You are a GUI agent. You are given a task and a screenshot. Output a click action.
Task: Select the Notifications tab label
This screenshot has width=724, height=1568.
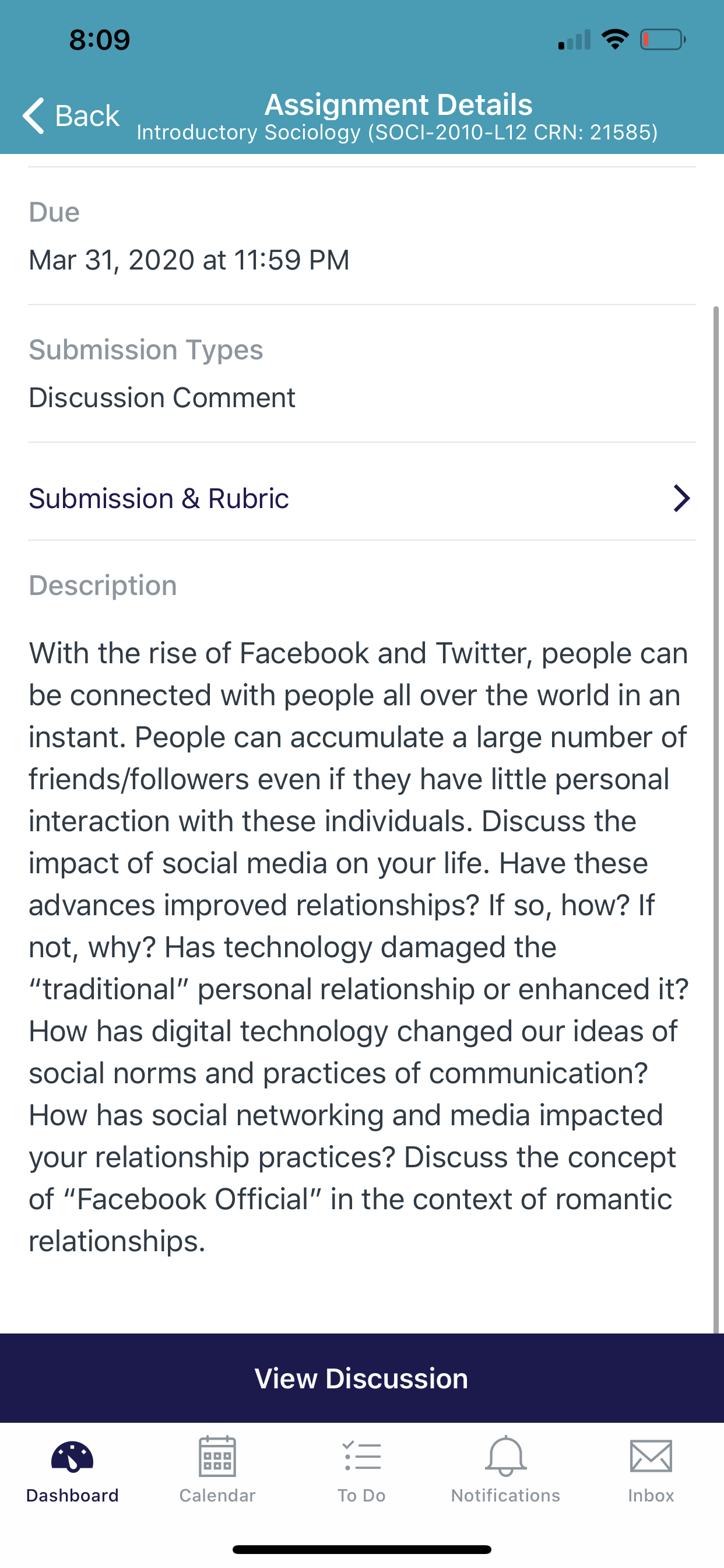click(x=505, y=1496)
